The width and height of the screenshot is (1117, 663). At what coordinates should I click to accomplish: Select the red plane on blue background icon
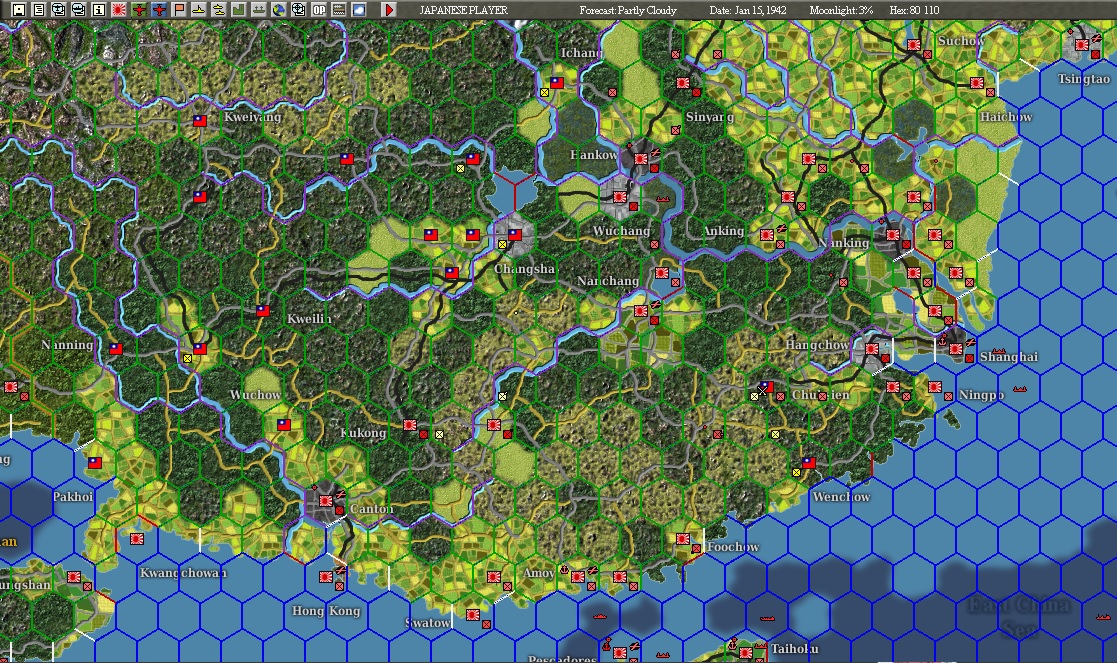(158, 10)
